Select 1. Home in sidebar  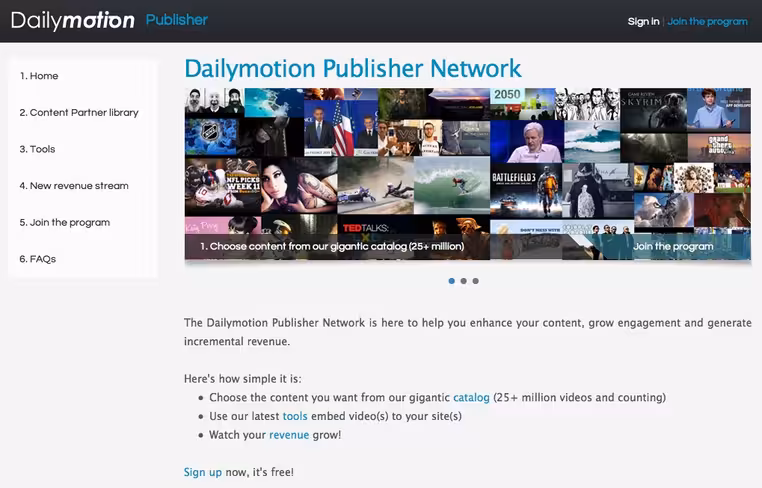click(39, 76)
